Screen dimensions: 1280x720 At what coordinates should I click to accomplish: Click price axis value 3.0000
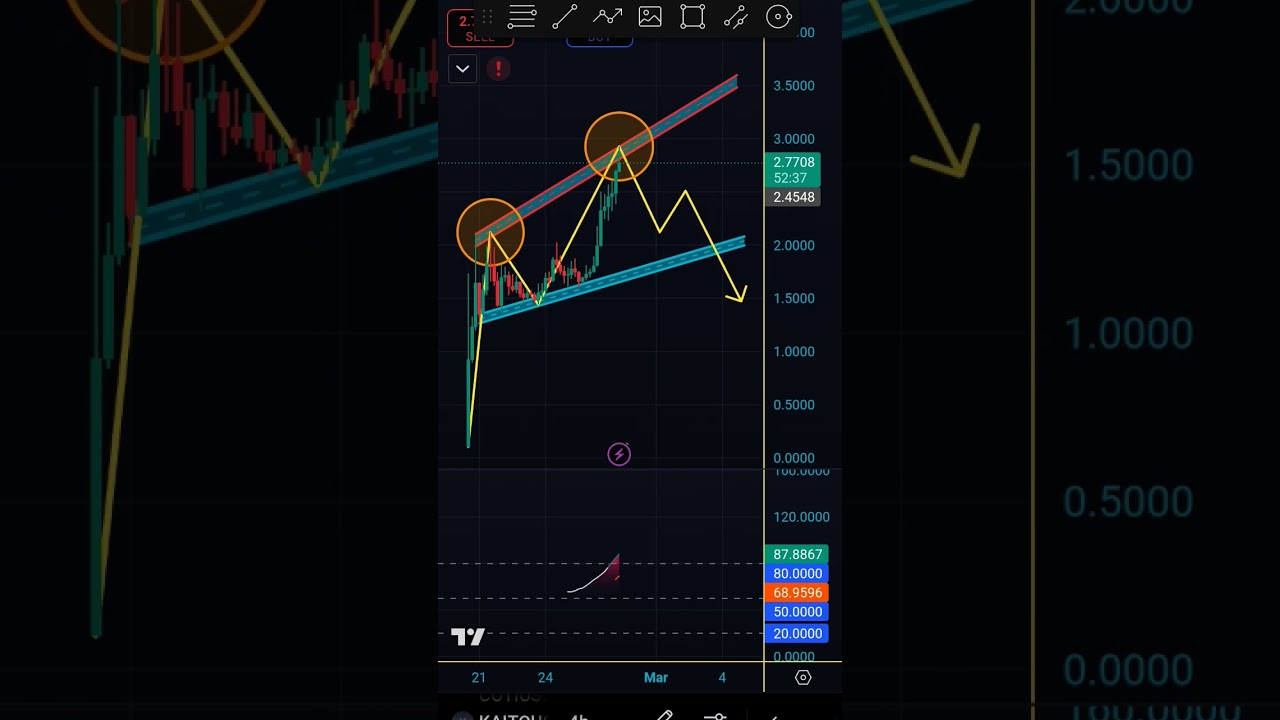pos(794,139)
